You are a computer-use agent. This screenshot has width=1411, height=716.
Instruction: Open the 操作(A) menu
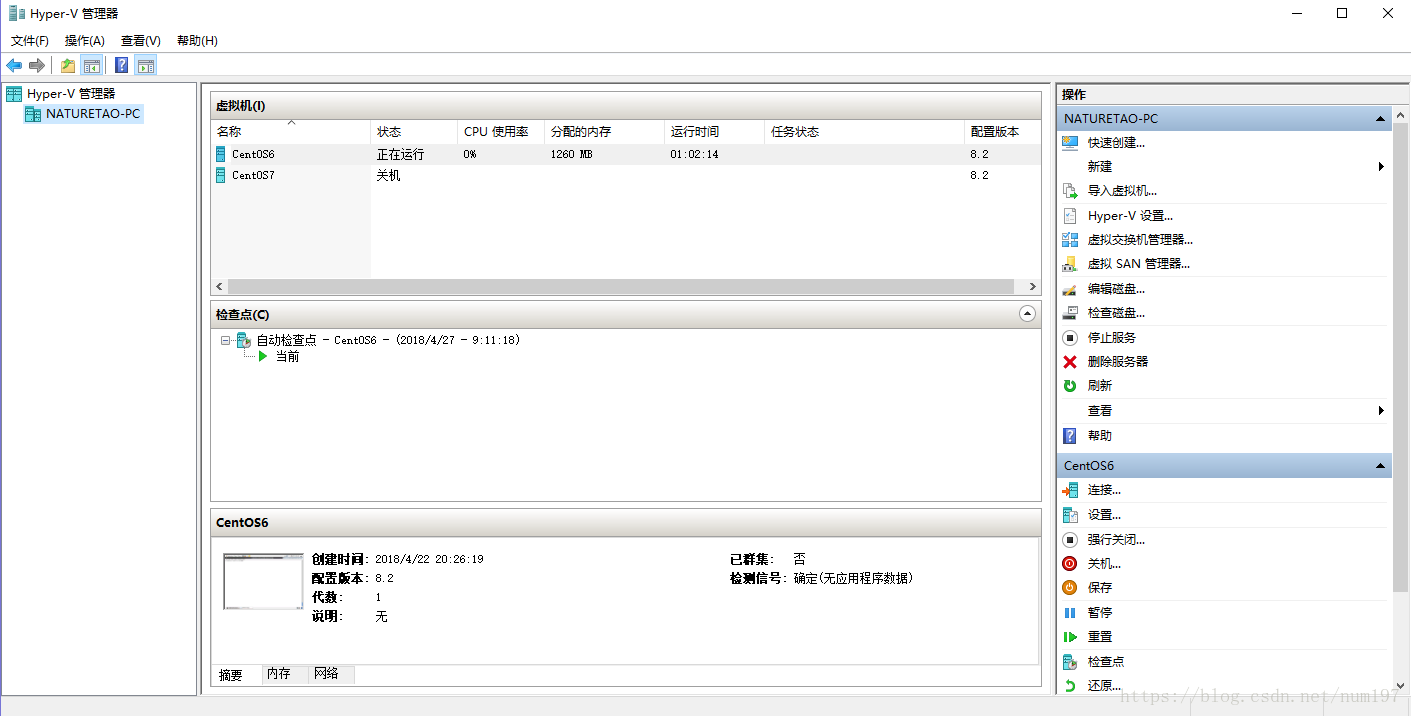click(85, 41)
